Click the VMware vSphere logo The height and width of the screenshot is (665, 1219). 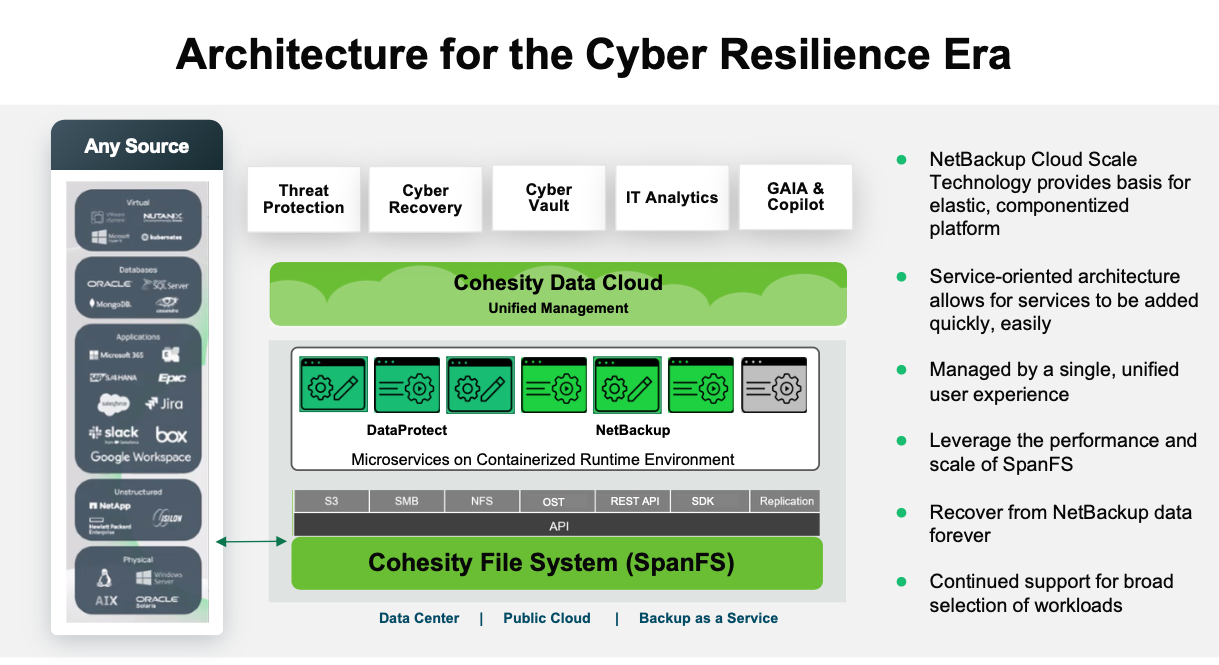click(x=108, y=217)
